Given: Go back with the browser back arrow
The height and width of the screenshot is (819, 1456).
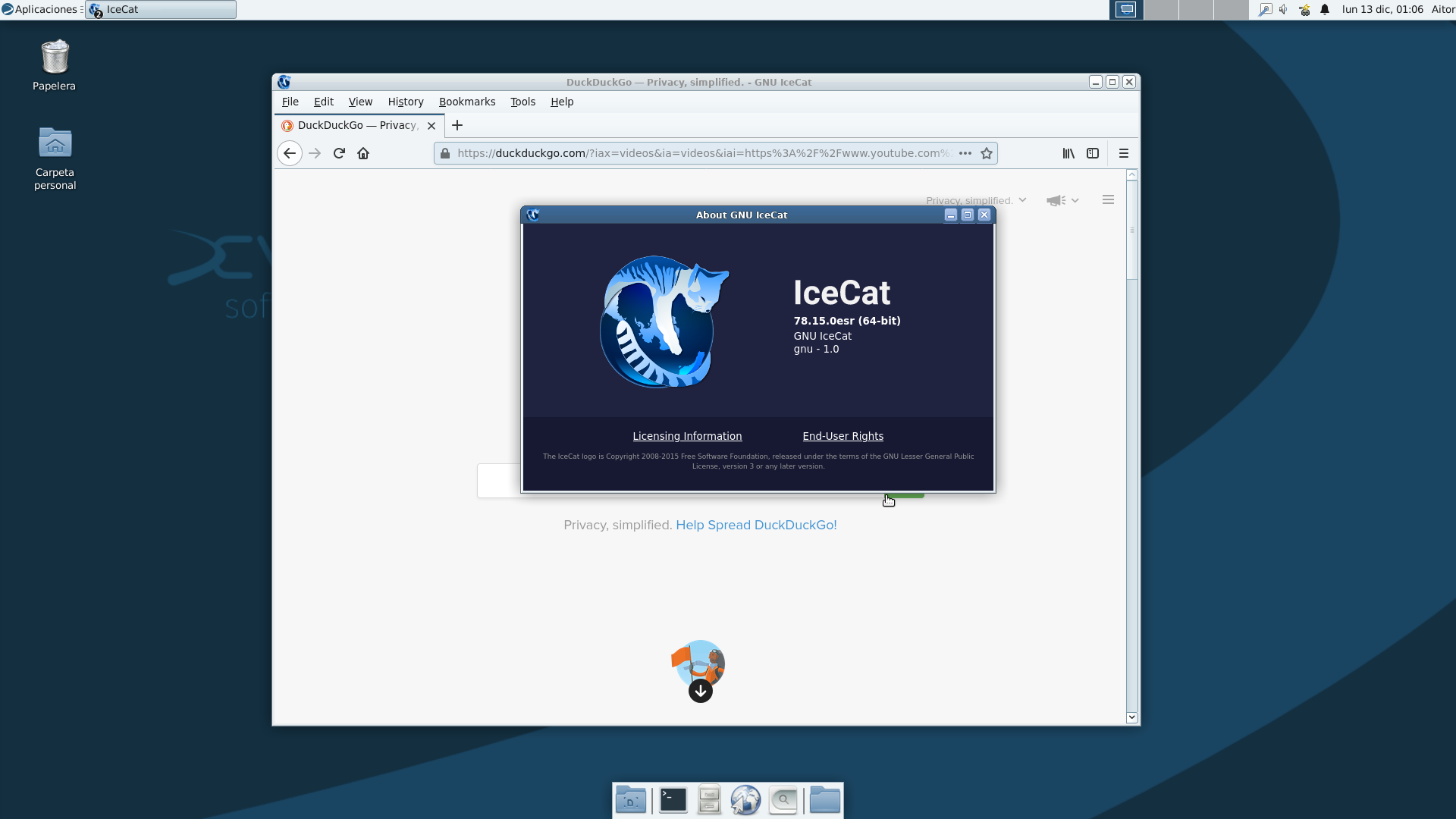Looking at the screenshot, I should click(290, 153).
